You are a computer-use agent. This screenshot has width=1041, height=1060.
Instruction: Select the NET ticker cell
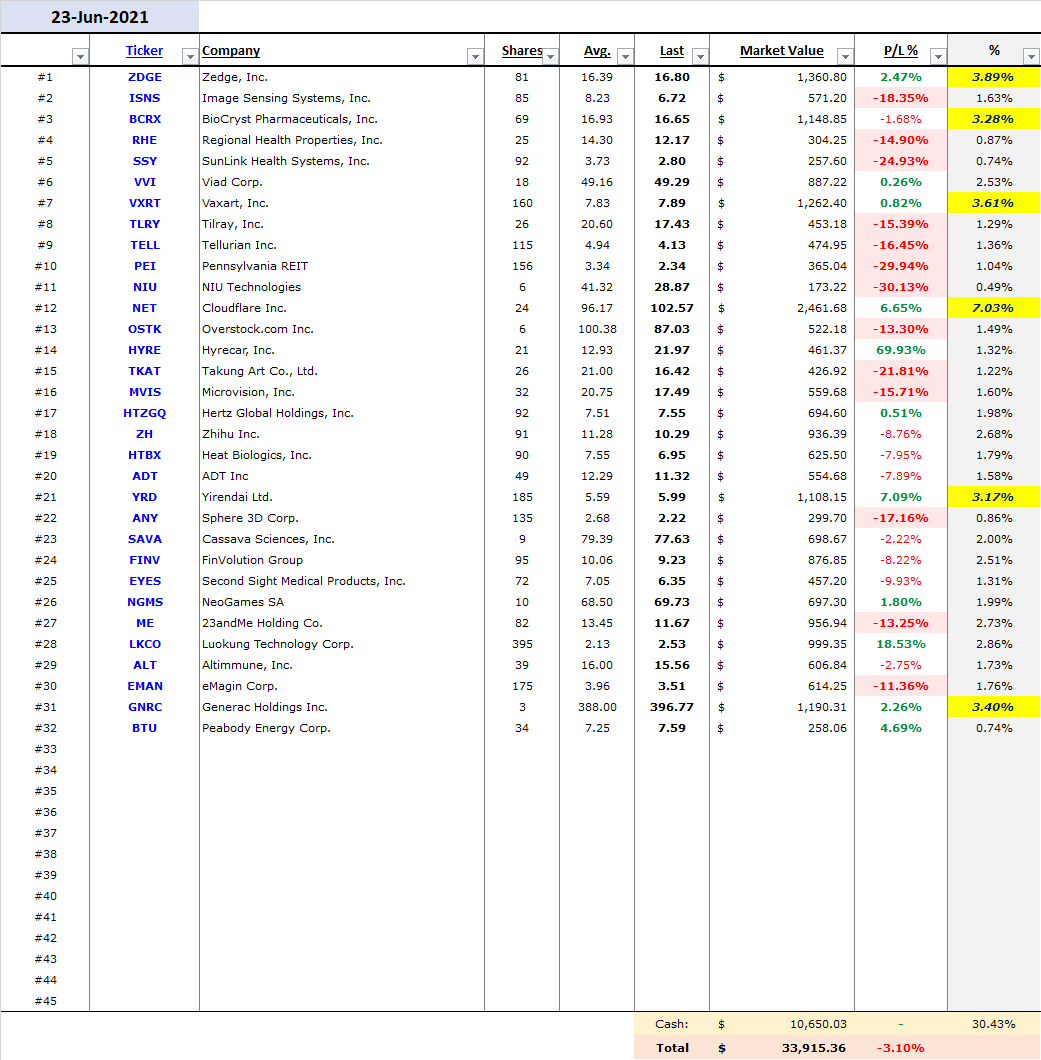tap(145, 308)
